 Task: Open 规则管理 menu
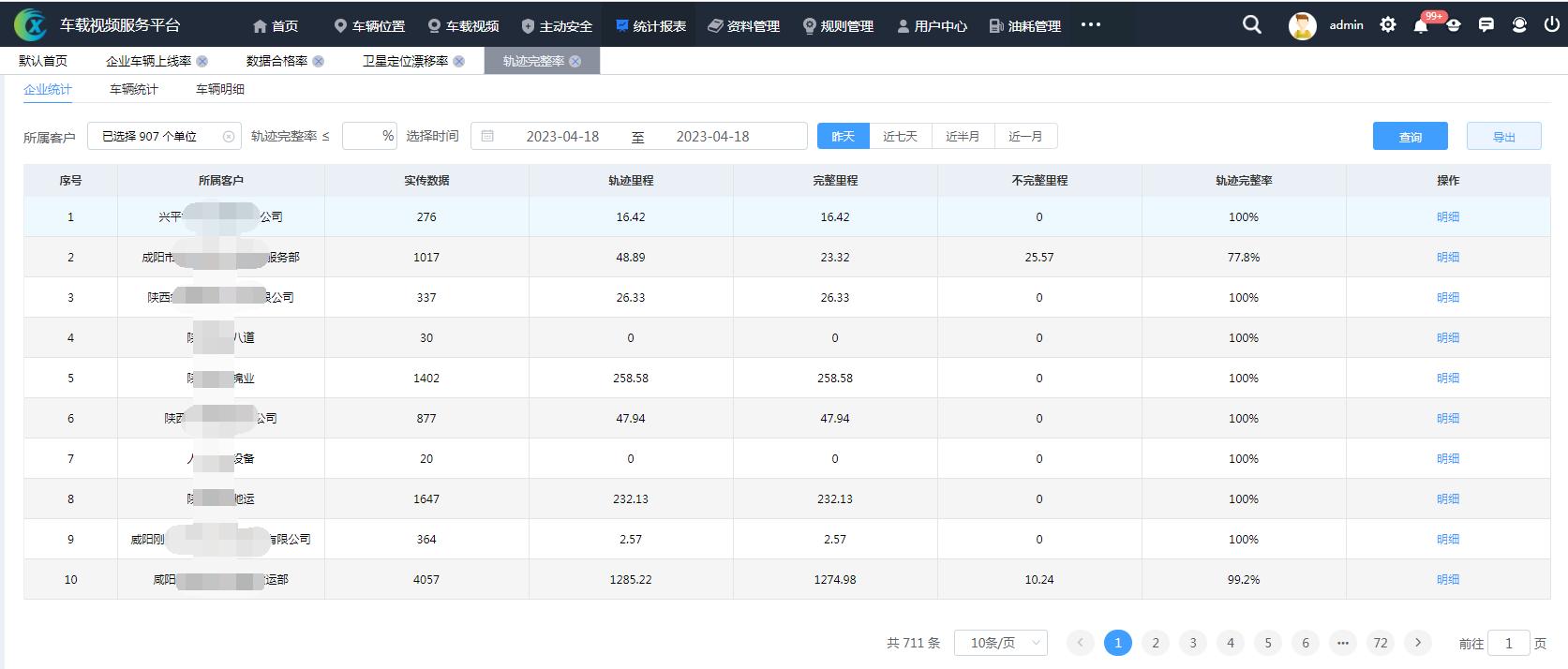[838, 26]
